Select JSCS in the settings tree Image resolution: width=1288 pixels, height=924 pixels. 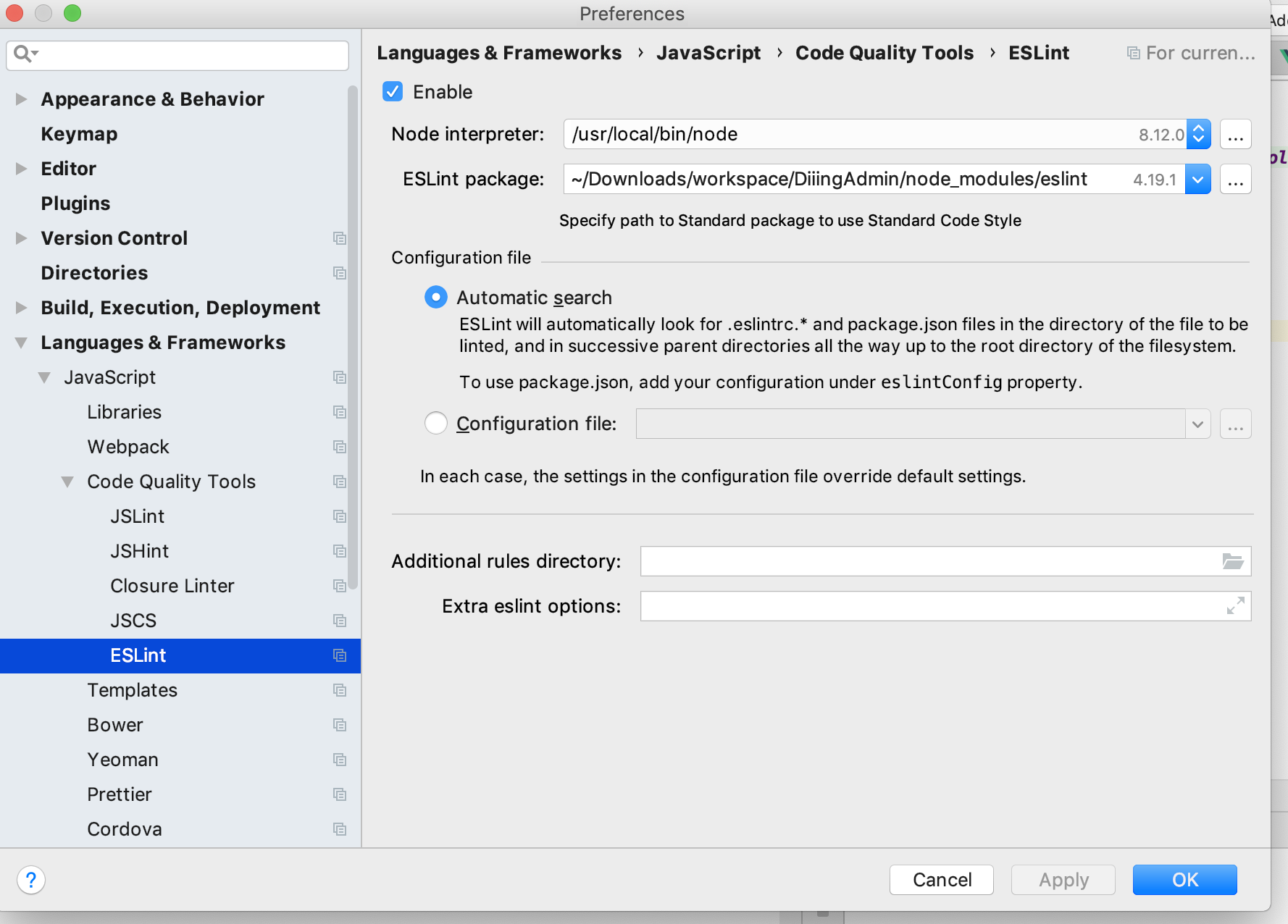pyautogui.click(x=133, y=621)
